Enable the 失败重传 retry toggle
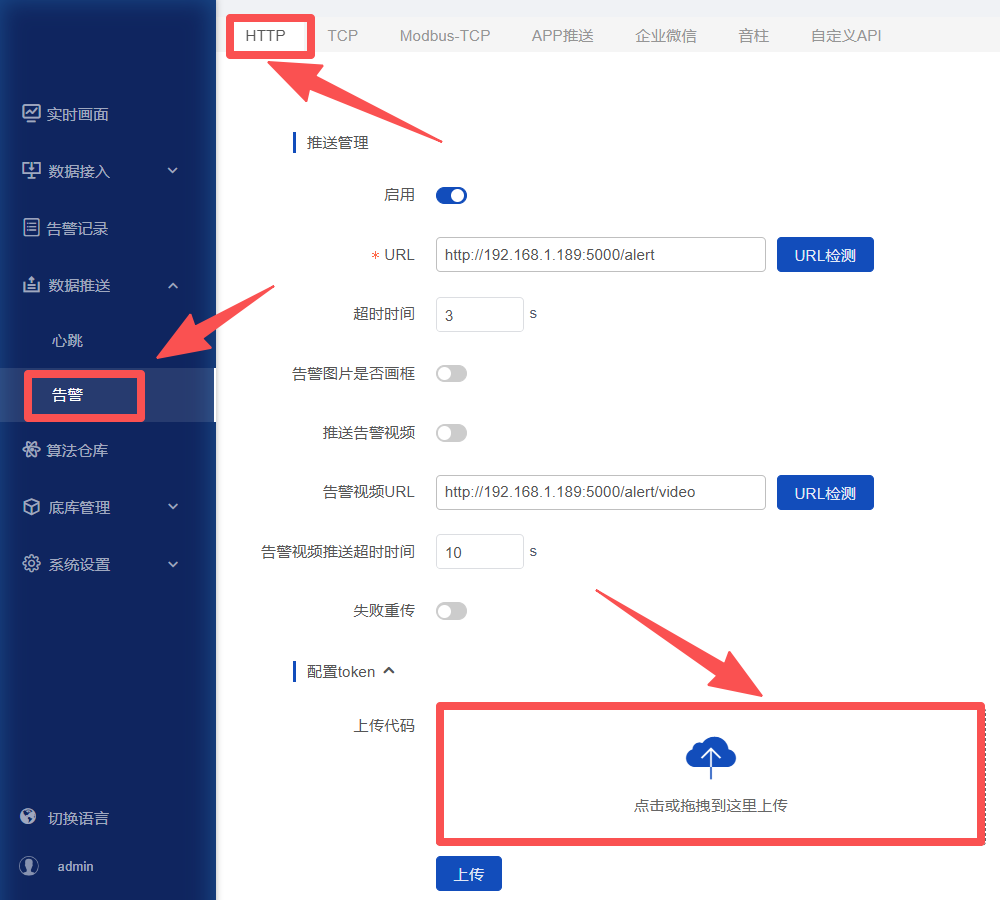This screenshot has width=1000, height=900. (x=451, y=611)
